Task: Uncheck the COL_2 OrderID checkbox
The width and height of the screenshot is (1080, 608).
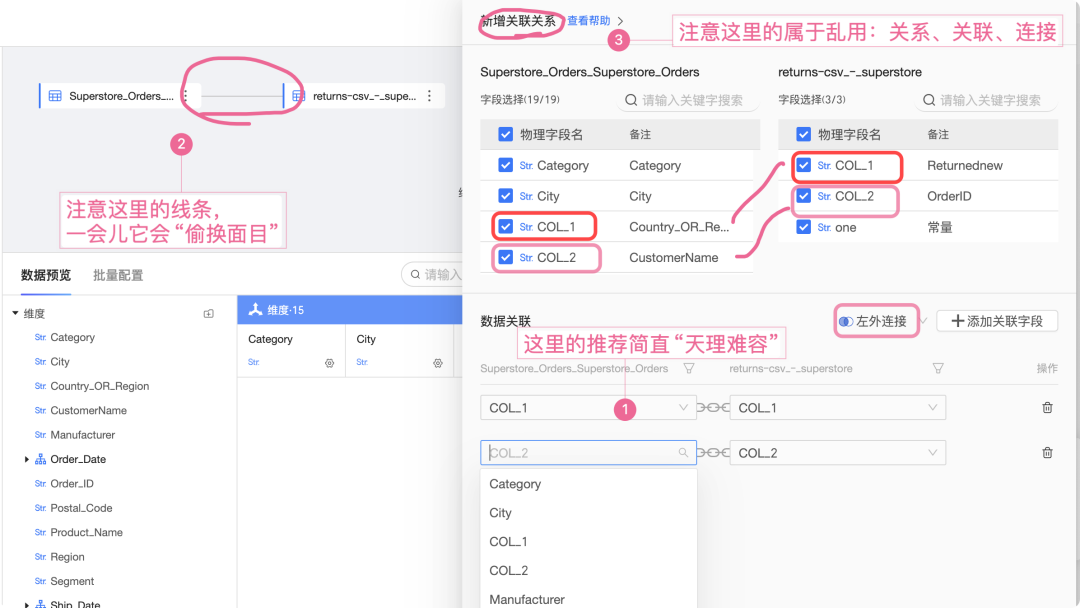Action: [x=804, y=196]
